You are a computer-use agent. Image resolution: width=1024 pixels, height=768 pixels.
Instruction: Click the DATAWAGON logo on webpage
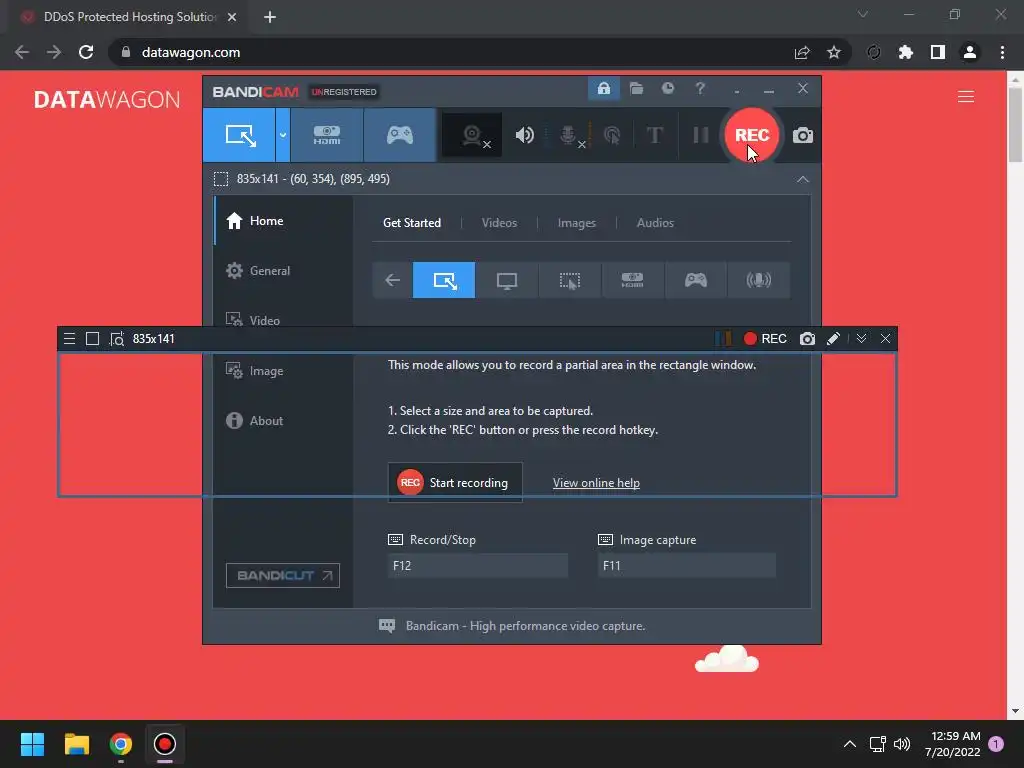click(x=107, y=99)
